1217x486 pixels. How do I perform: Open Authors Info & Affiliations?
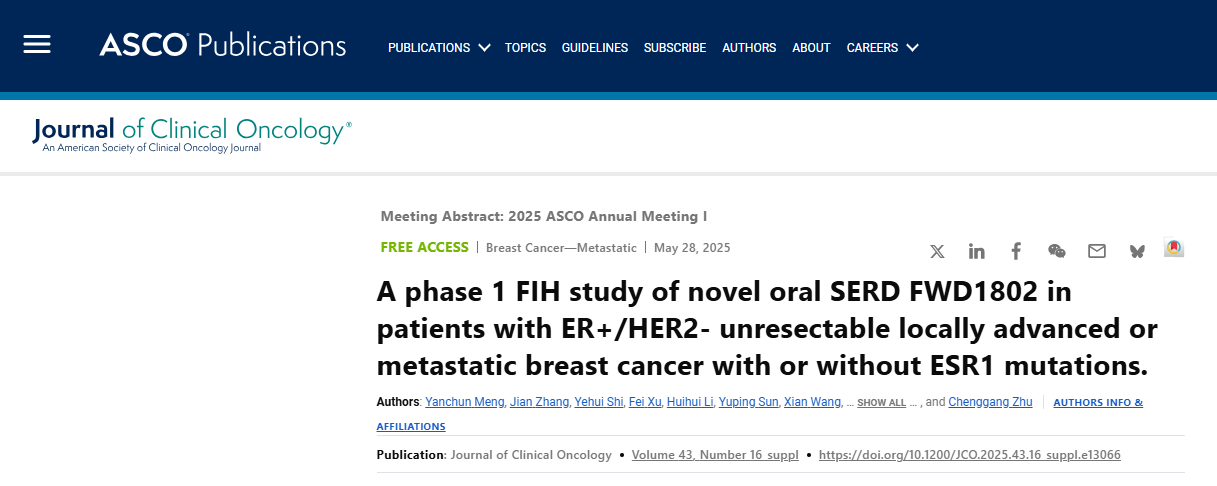[1097, 403]
